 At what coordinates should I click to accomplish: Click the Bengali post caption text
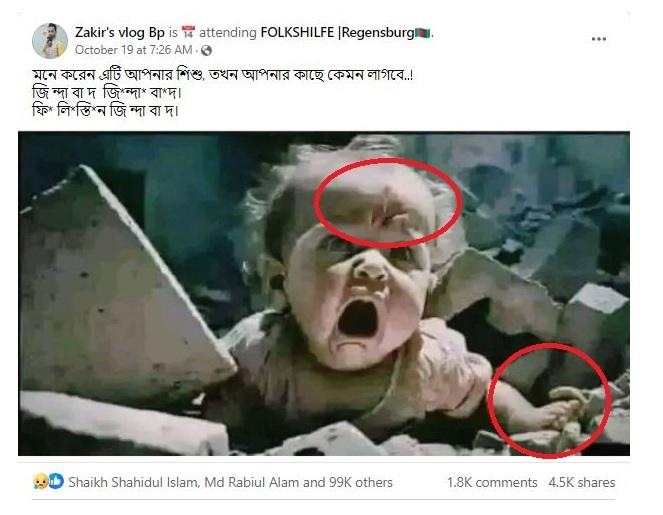coord(223,93)
